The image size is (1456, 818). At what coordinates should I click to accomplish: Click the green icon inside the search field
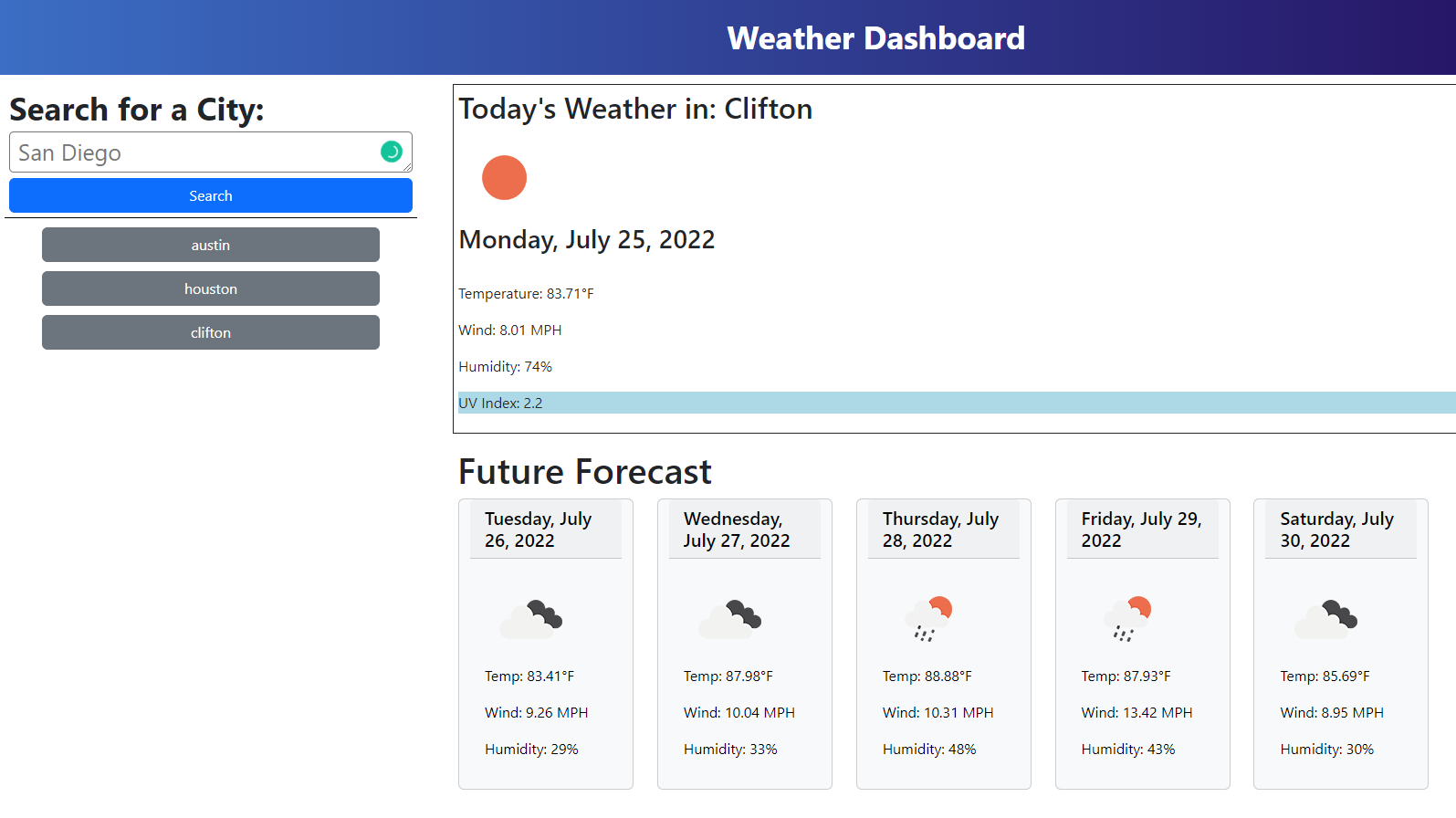tap(392, 152)
